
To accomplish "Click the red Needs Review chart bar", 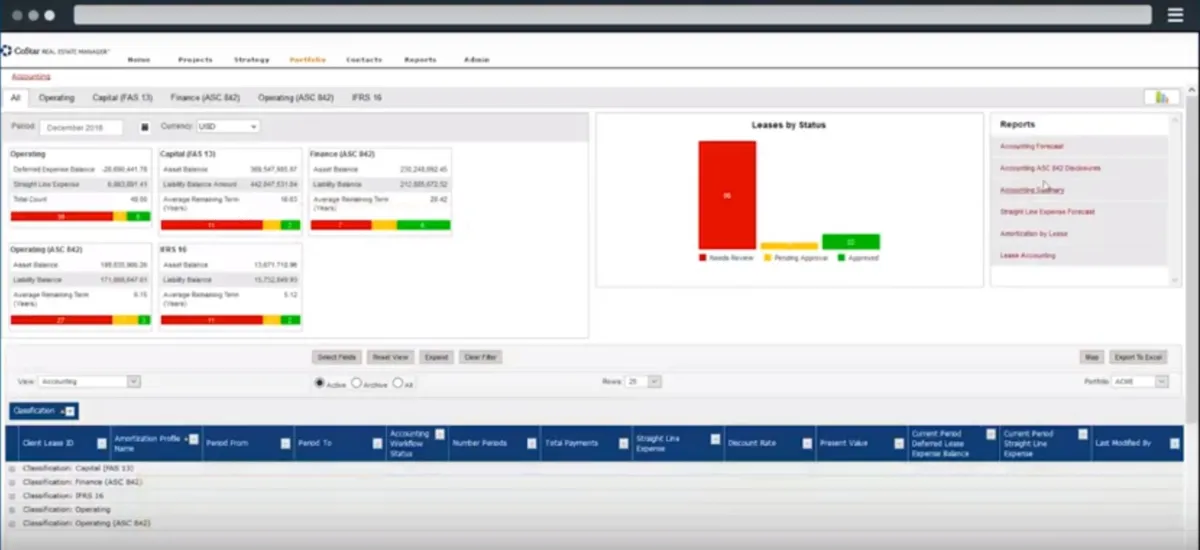I will pos(727,195).
